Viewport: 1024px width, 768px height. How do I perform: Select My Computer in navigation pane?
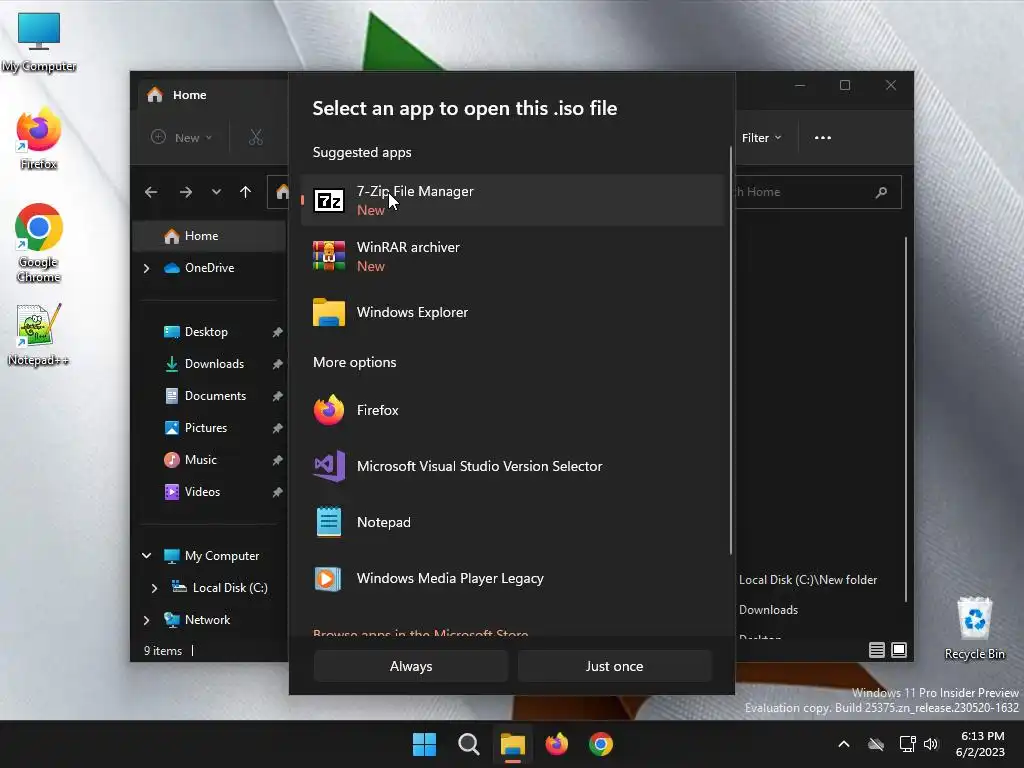point(221,556)
